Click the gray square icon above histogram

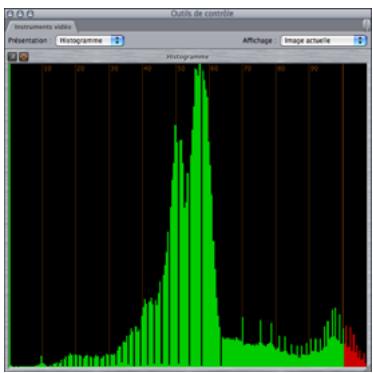12,57
